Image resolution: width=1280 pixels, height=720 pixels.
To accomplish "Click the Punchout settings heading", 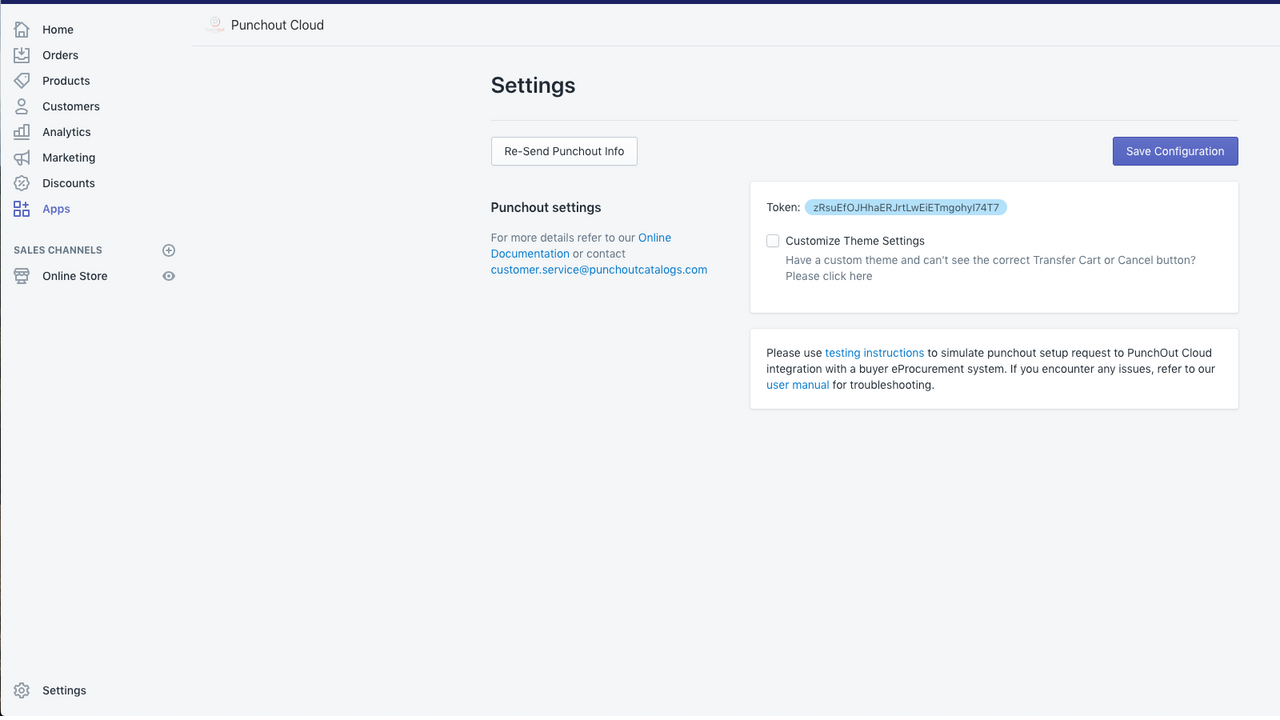I will pos(546,208).
